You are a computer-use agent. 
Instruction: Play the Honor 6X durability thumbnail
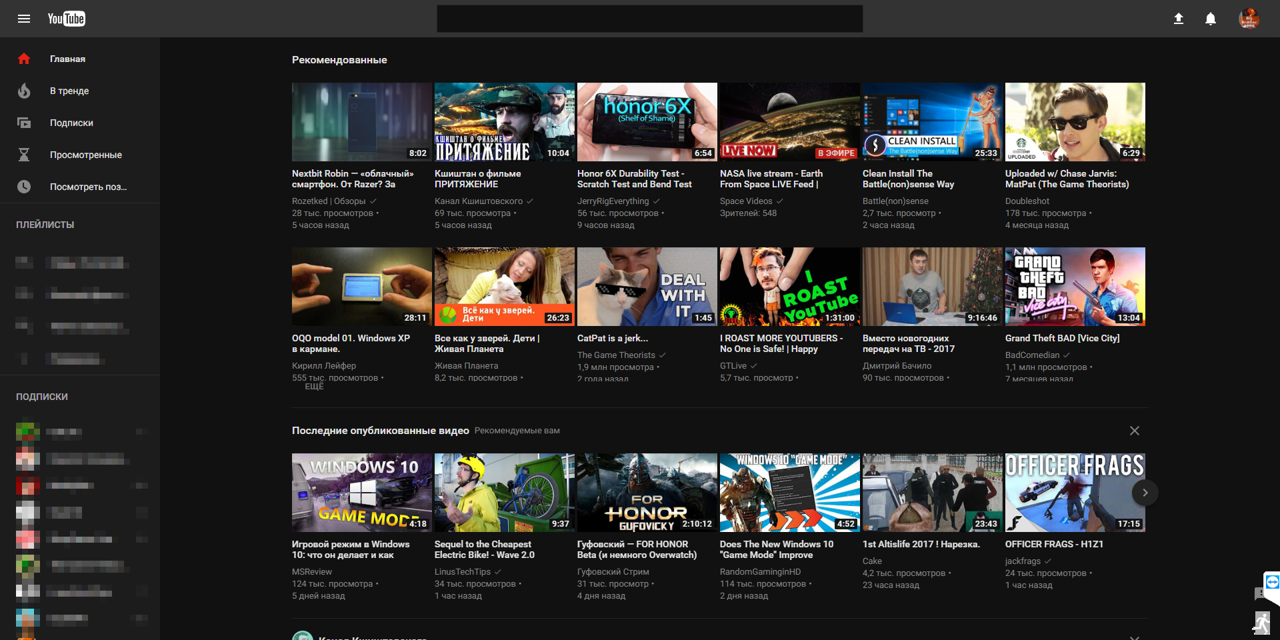pos(647,122)
